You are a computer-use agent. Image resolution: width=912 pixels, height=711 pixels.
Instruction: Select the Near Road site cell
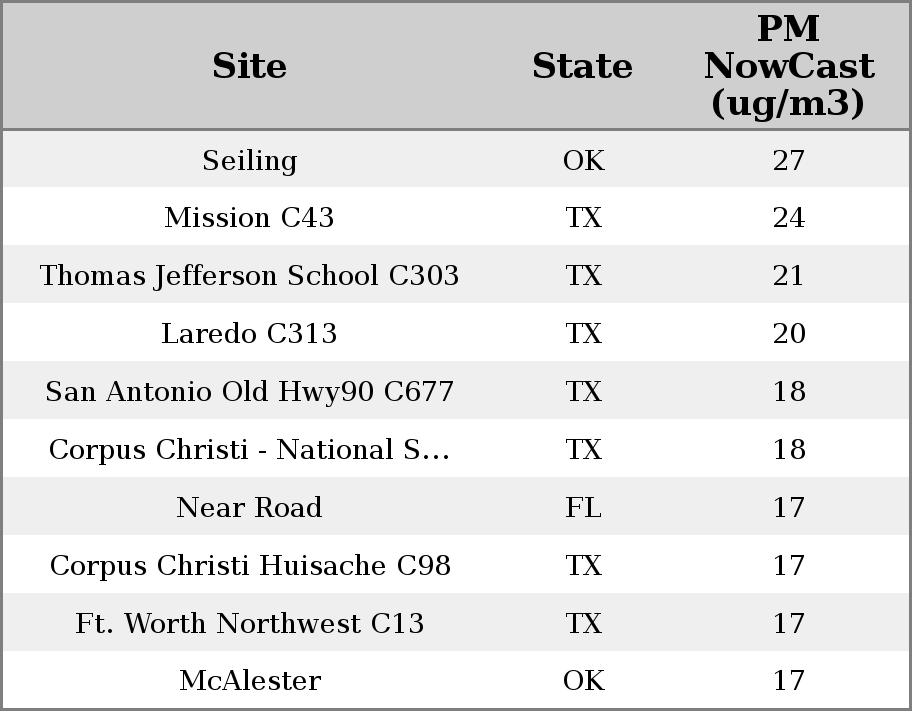(249, 508)
